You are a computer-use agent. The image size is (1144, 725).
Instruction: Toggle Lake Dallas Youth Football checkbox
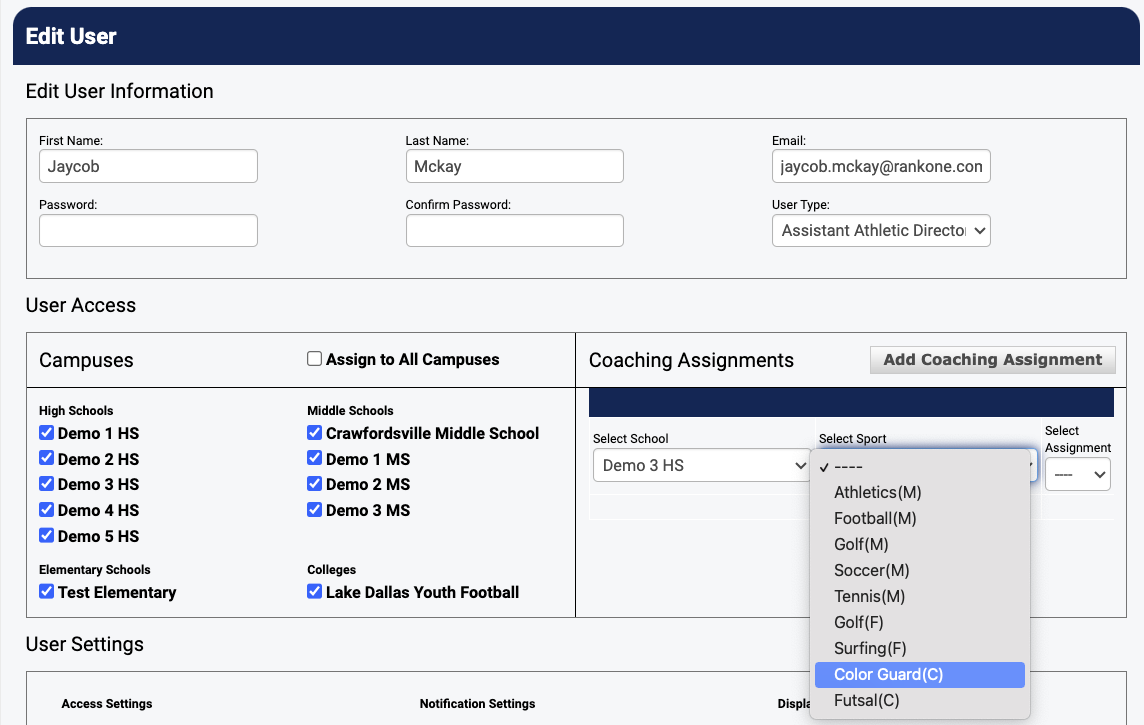pos(314,592)
